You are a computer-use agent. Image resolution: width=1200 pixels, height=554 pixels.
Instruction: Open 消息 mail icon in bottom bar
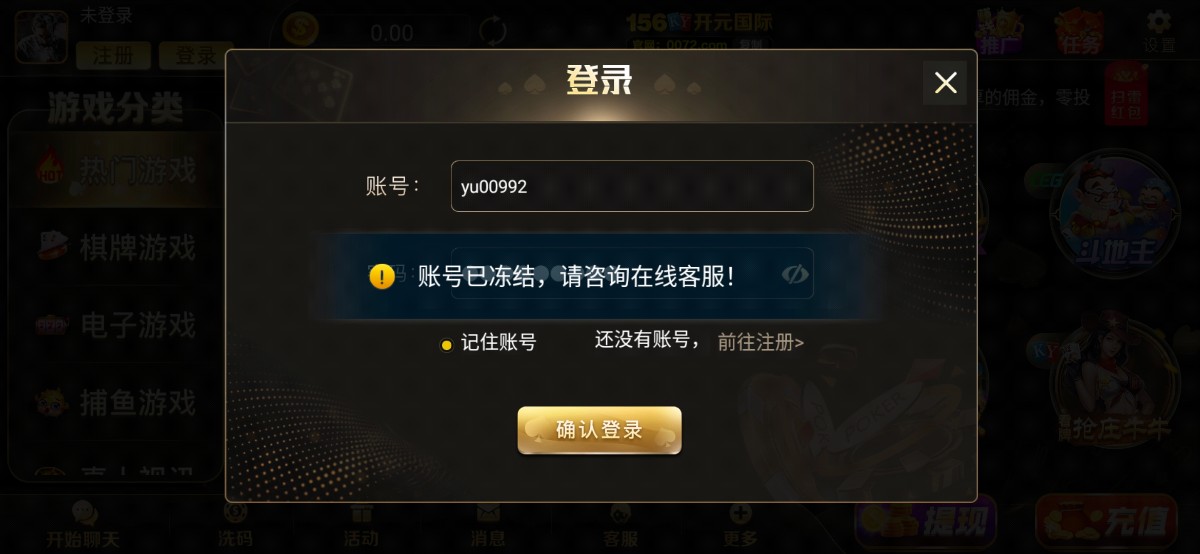tap(488, 526)
